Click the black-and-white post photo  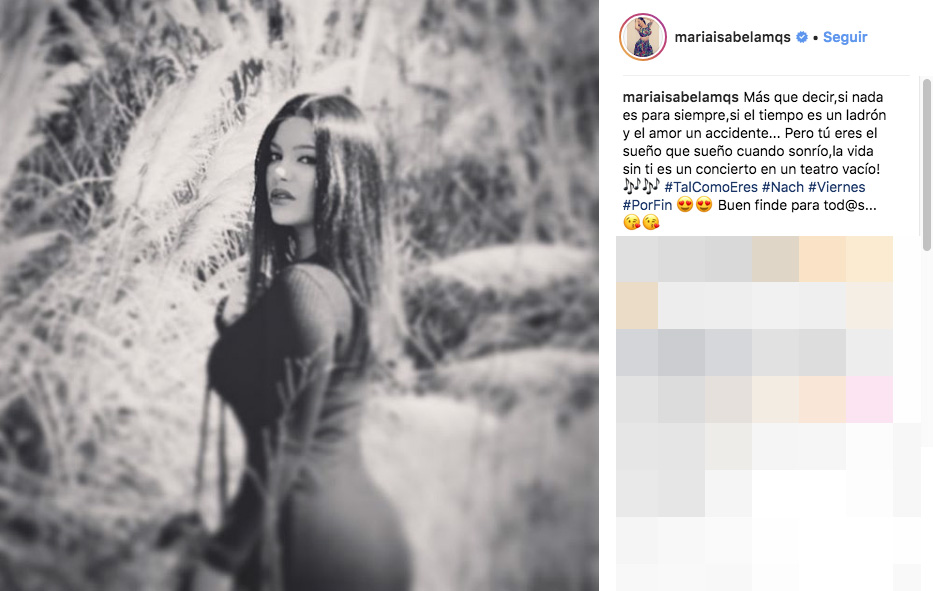click(x=299, y=295)
